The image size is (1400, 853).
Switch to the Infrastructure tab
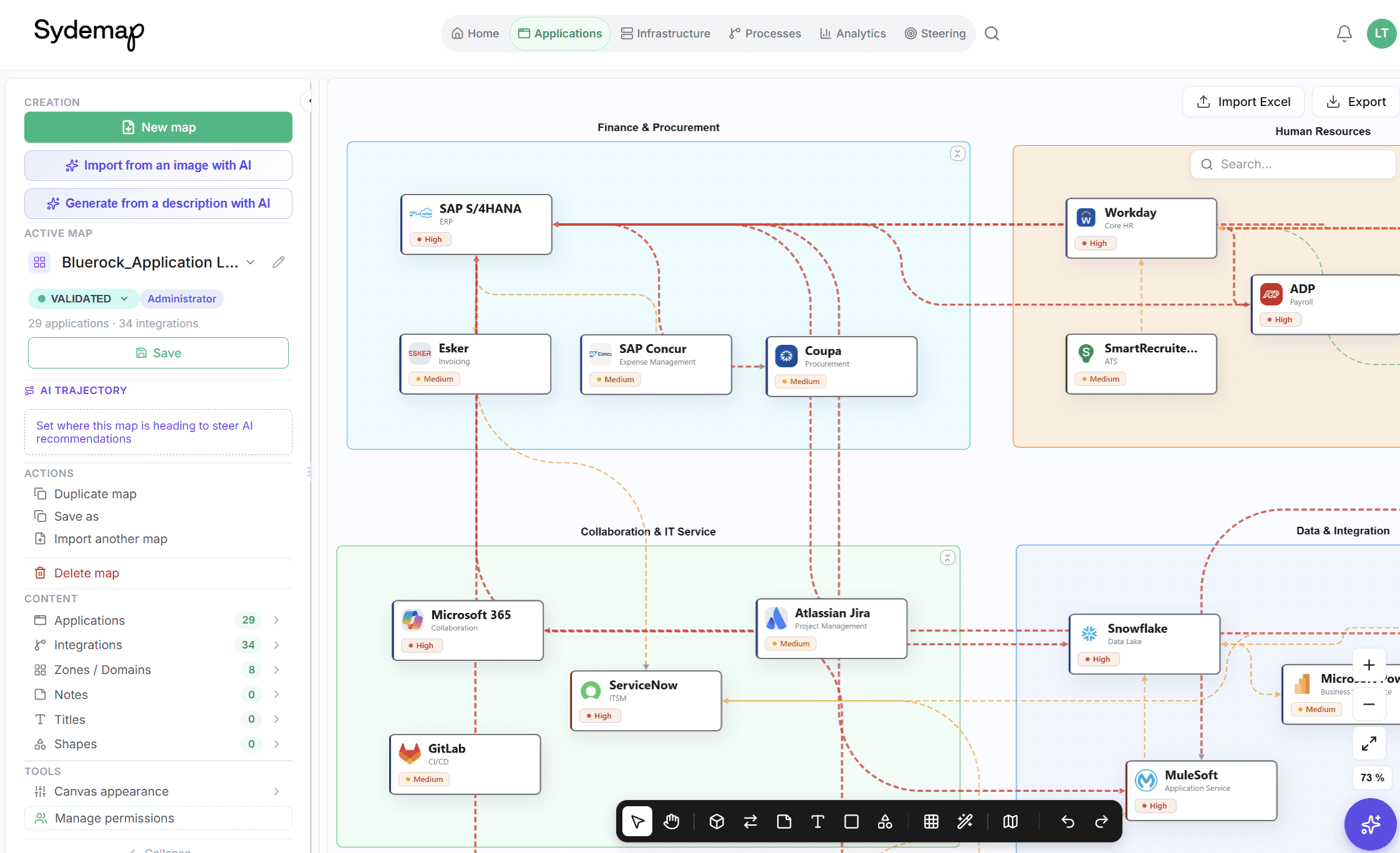(665, 34)
